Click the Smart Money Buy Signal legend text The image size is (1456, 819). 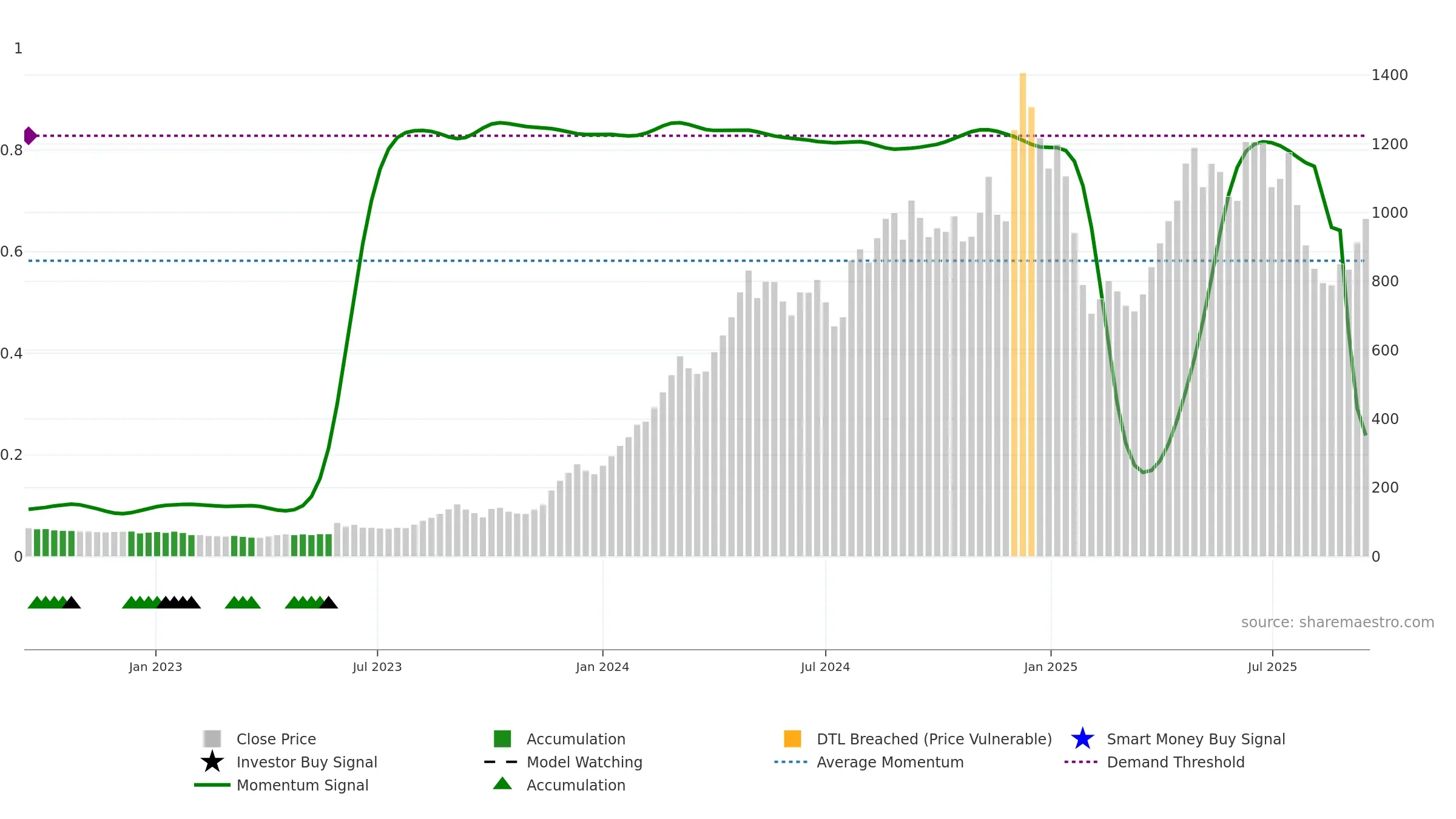(1196, 739)
